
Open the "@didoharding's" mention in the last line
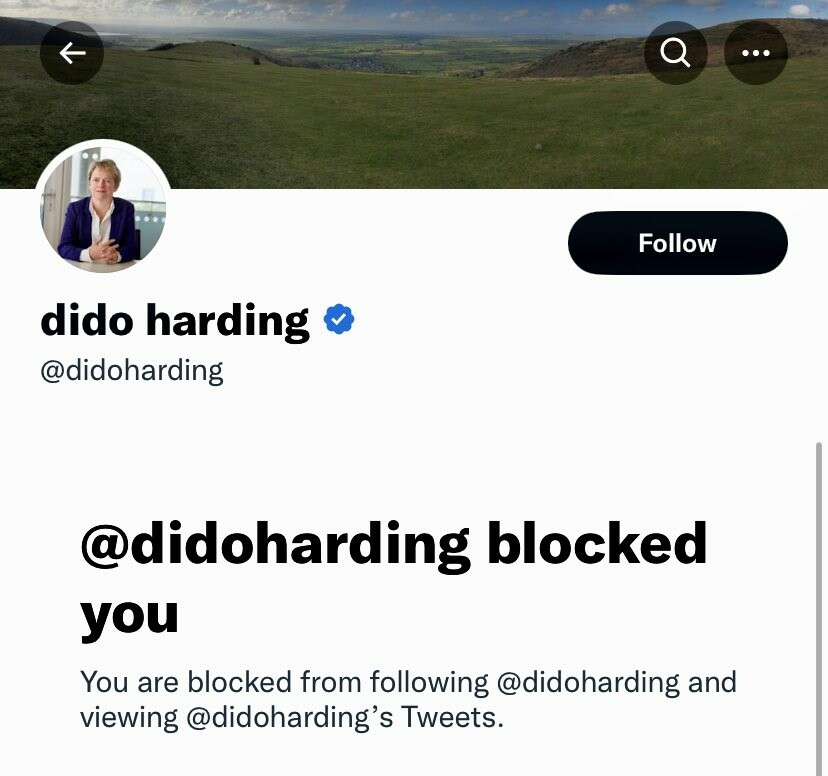(x=290, y=718)
